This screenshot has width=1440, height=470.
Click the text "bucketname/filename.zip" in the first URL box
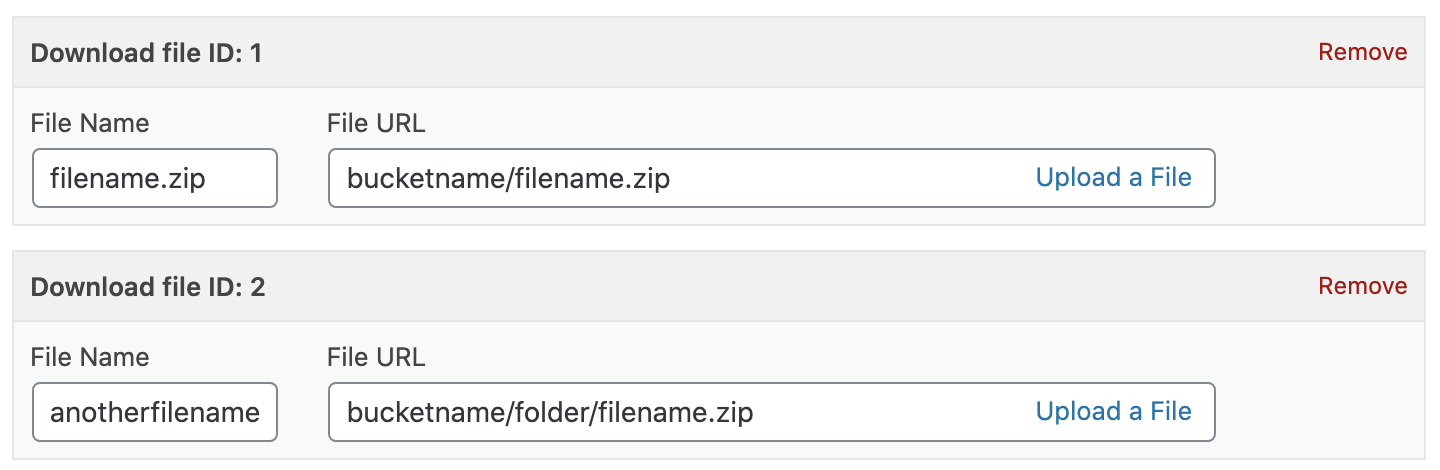coord(508,179)
